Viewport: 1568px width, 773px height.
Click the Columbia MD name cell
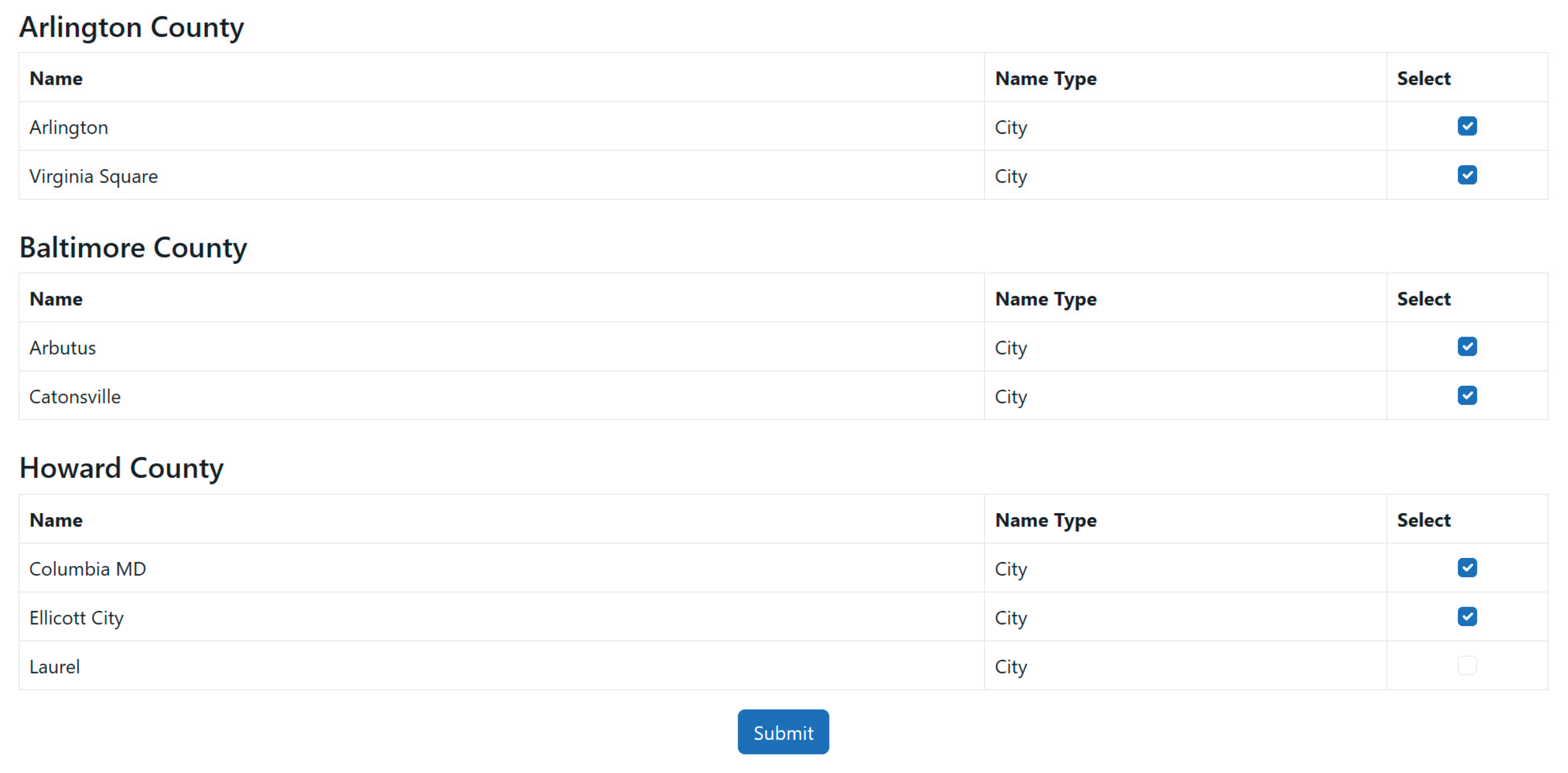(502, 568)
